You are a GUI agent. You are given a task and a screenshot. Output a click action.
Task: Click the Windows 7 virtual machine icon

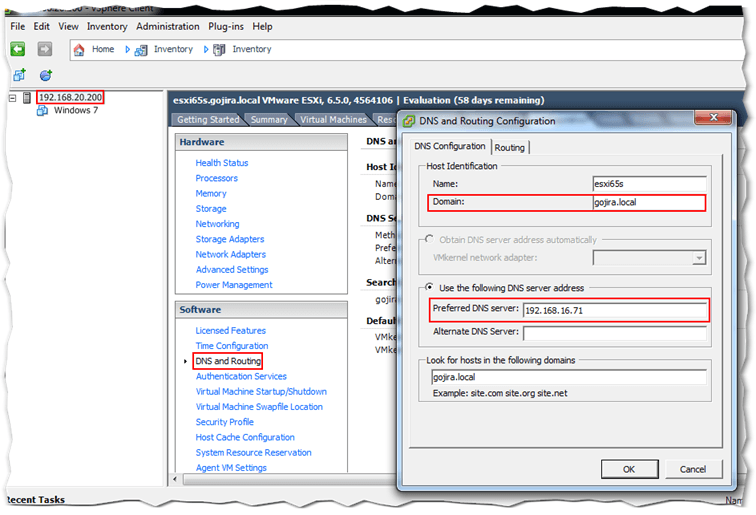tap(42, 110)
